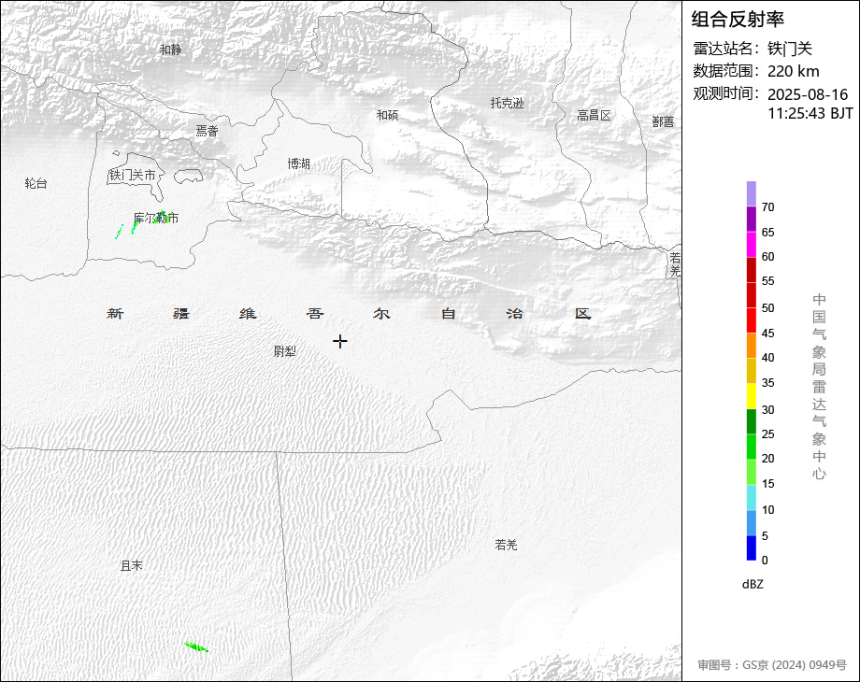
Task: Click the 和静 map label
Action: (x=170, y=49)
